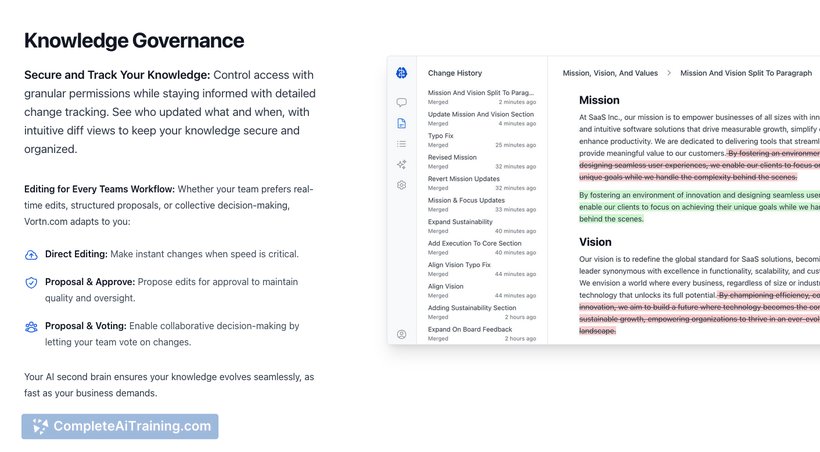The image size is (820, 452).
Task: Select Mission And Vision Split To Paragraph breadcrumb
Action: tap(746, 73)
